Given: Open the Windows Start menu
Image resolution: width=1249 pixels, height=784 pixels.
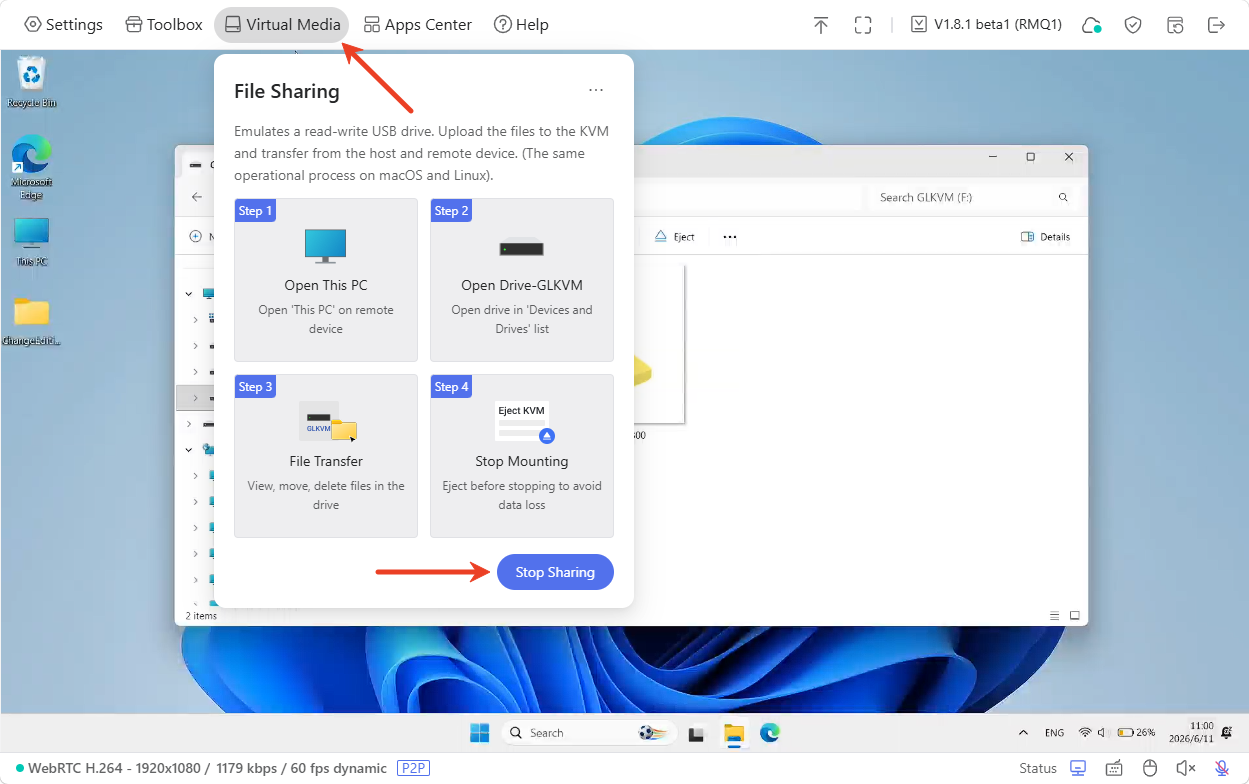Looking at the screenshot, I should (480, 733).
